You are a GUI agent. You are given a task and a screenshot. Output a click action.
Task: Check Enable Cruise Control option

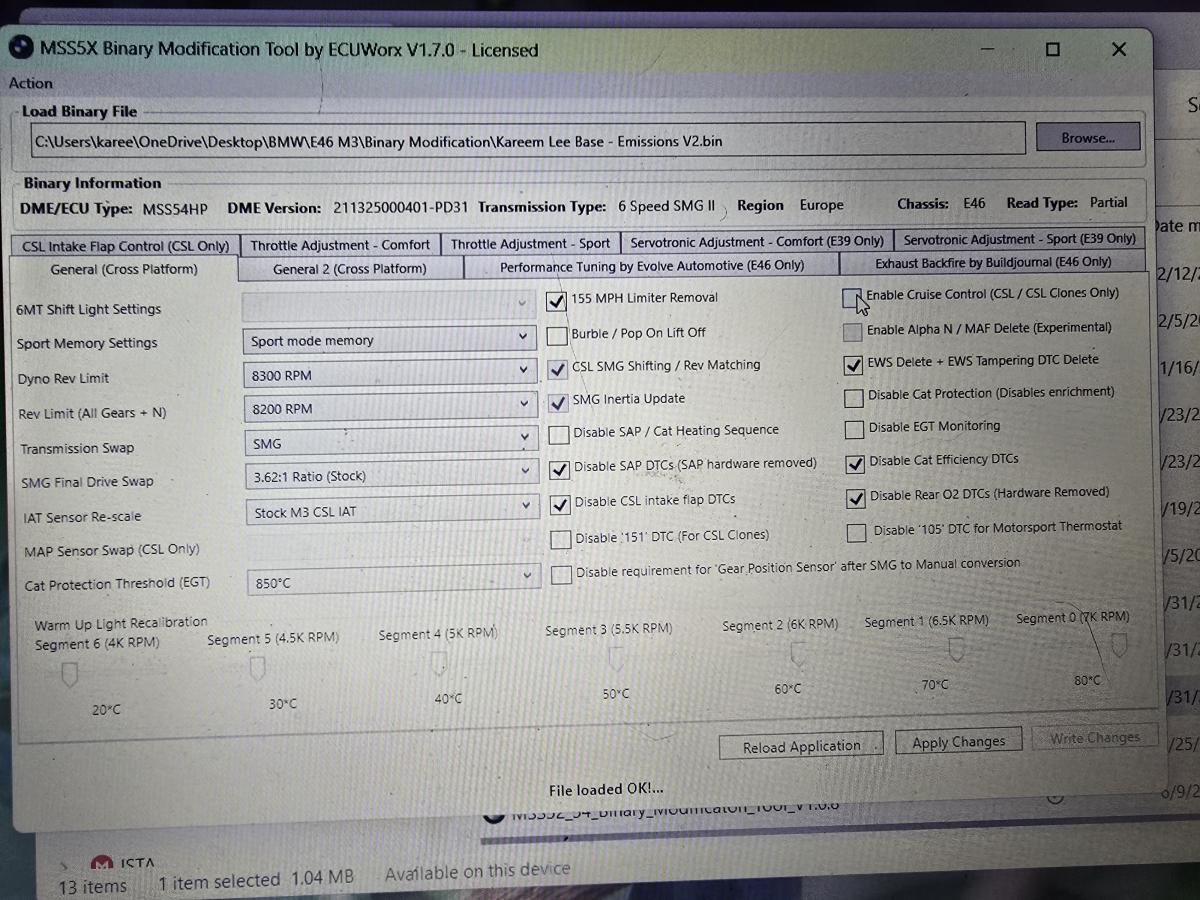pyautogui.click(x=851, y=297)
